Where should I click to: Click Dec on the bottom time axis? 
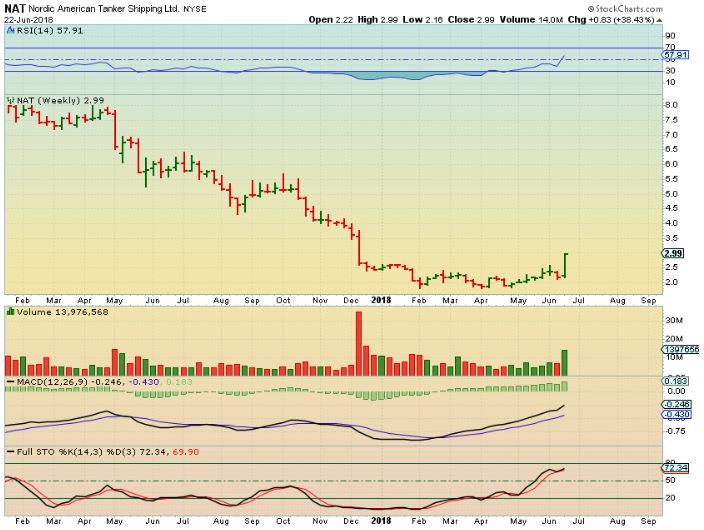click(x=351, y=521)
